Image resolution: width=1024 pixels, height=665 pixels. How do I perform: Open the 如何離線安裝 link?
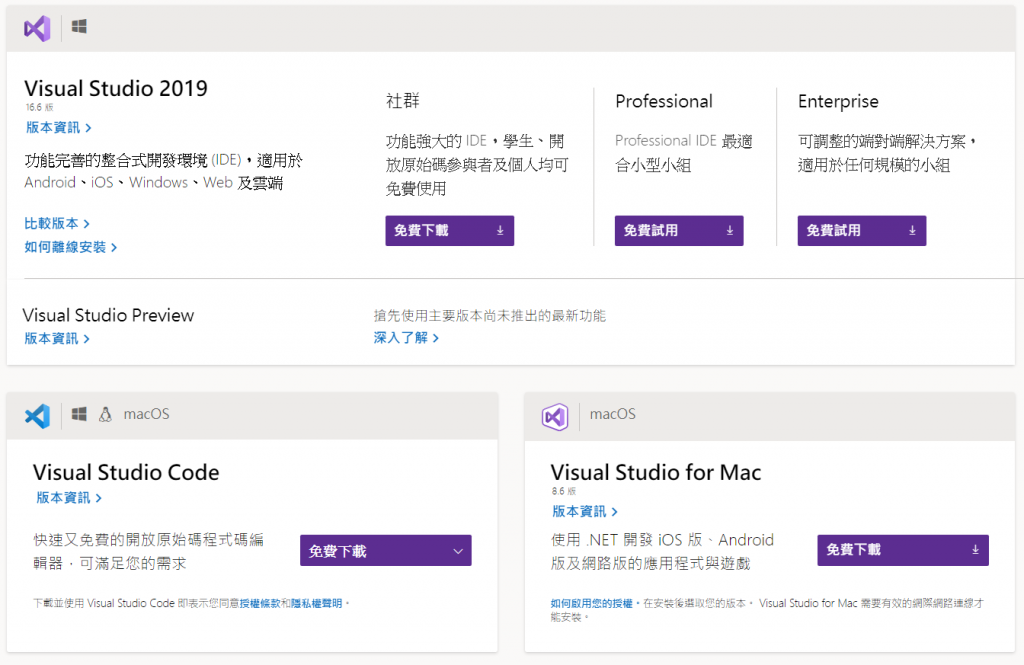tap(71, 247)
